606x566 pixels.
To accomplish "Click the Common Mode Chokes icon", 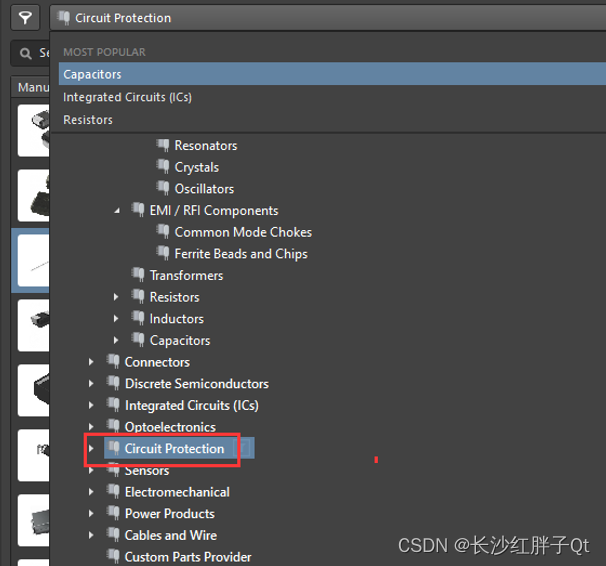I will 163,232.
